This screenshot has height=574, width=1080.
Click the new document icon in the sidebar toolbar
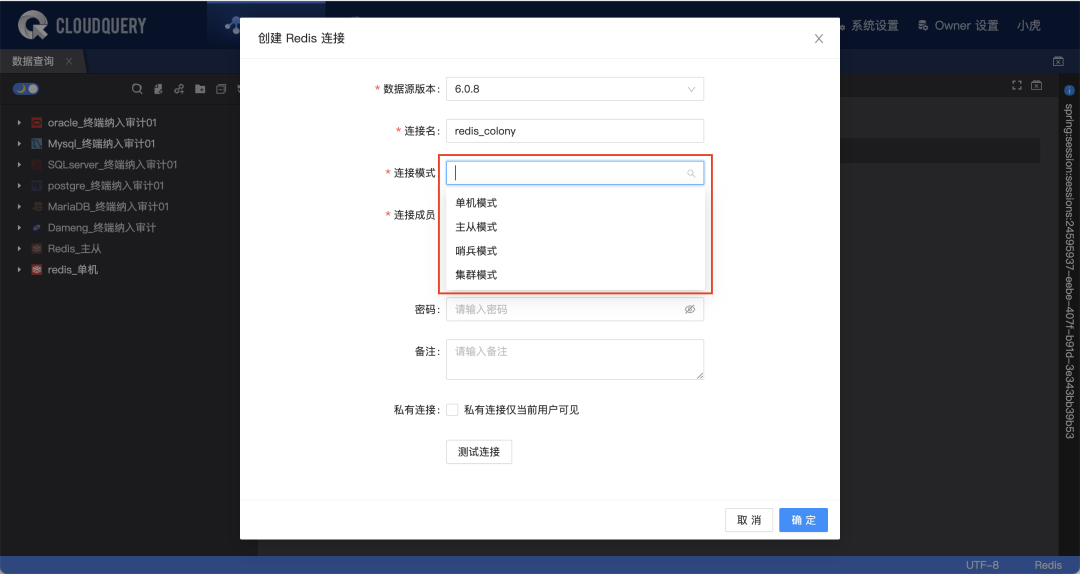(158, 89)
